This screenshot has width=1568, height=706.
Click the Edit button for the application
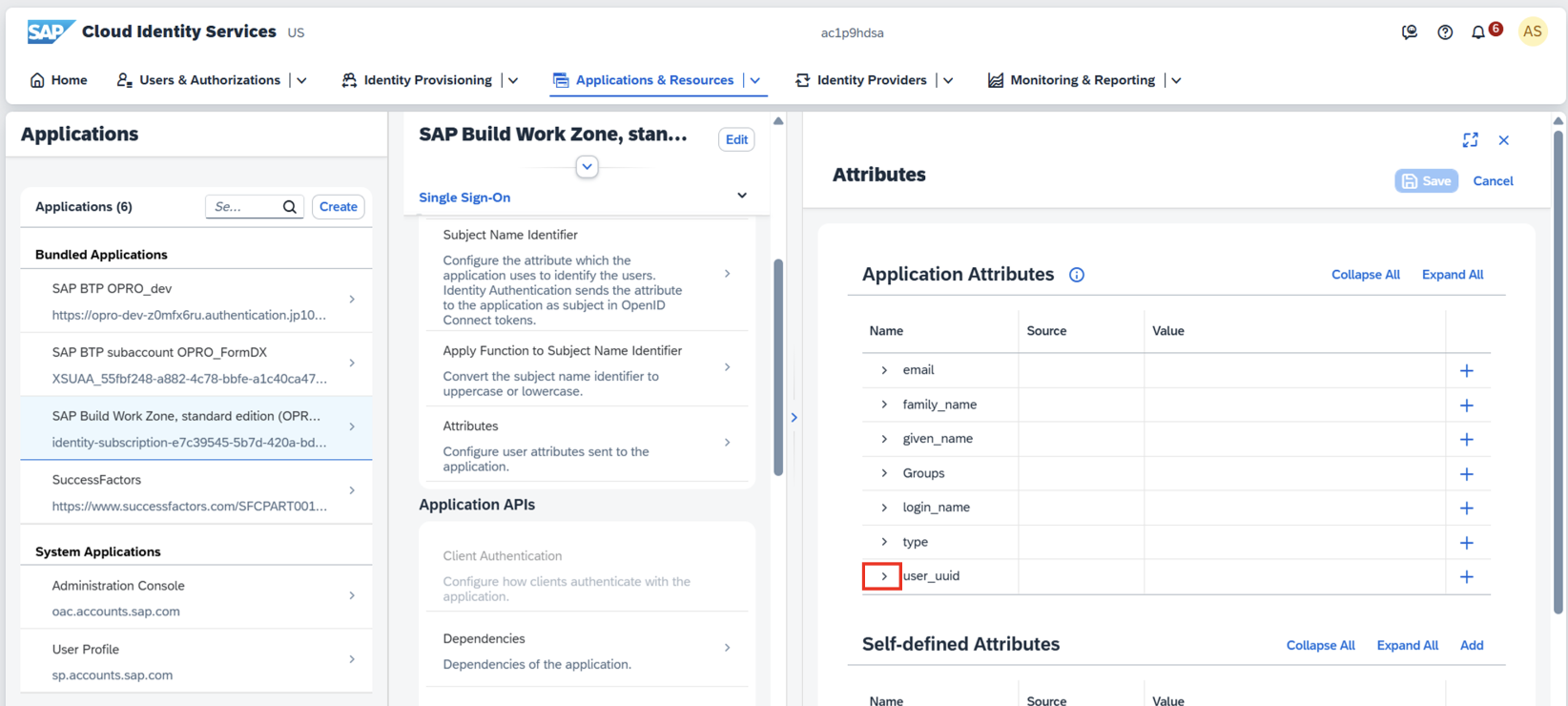click(736, 139)
